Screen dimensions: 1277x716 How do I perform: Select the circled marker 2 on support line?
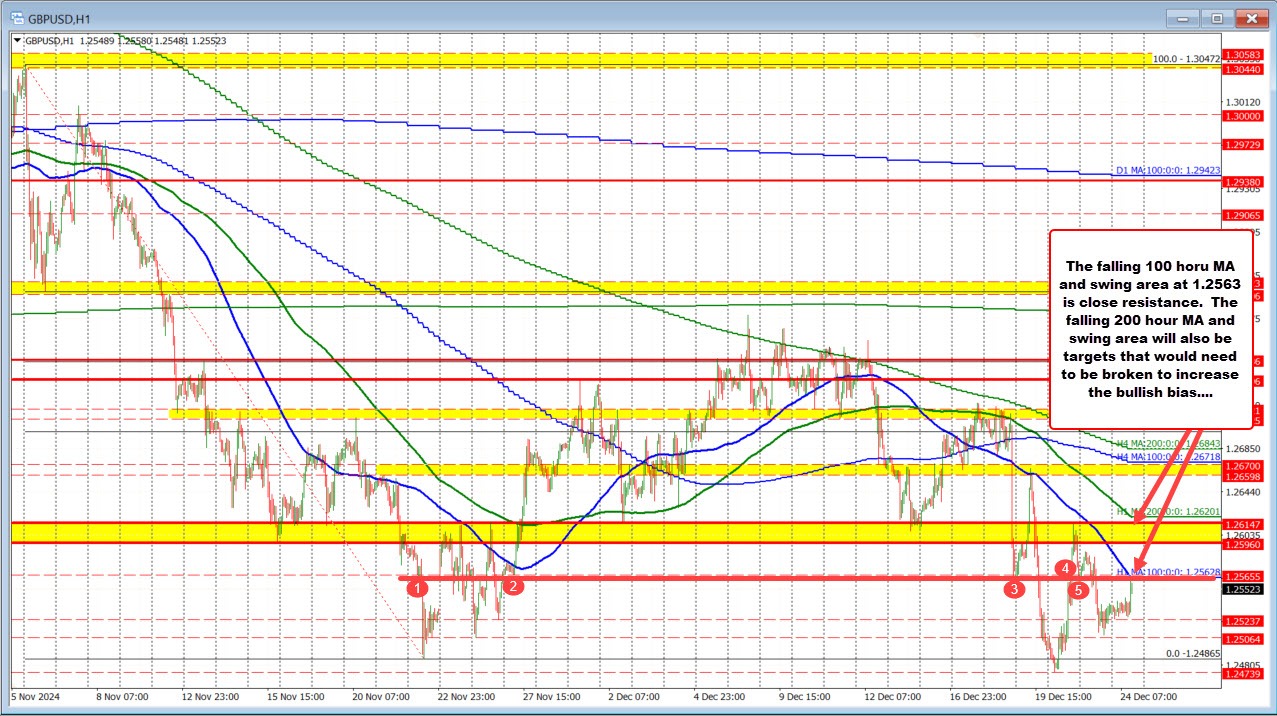click(x=514, y=586)
